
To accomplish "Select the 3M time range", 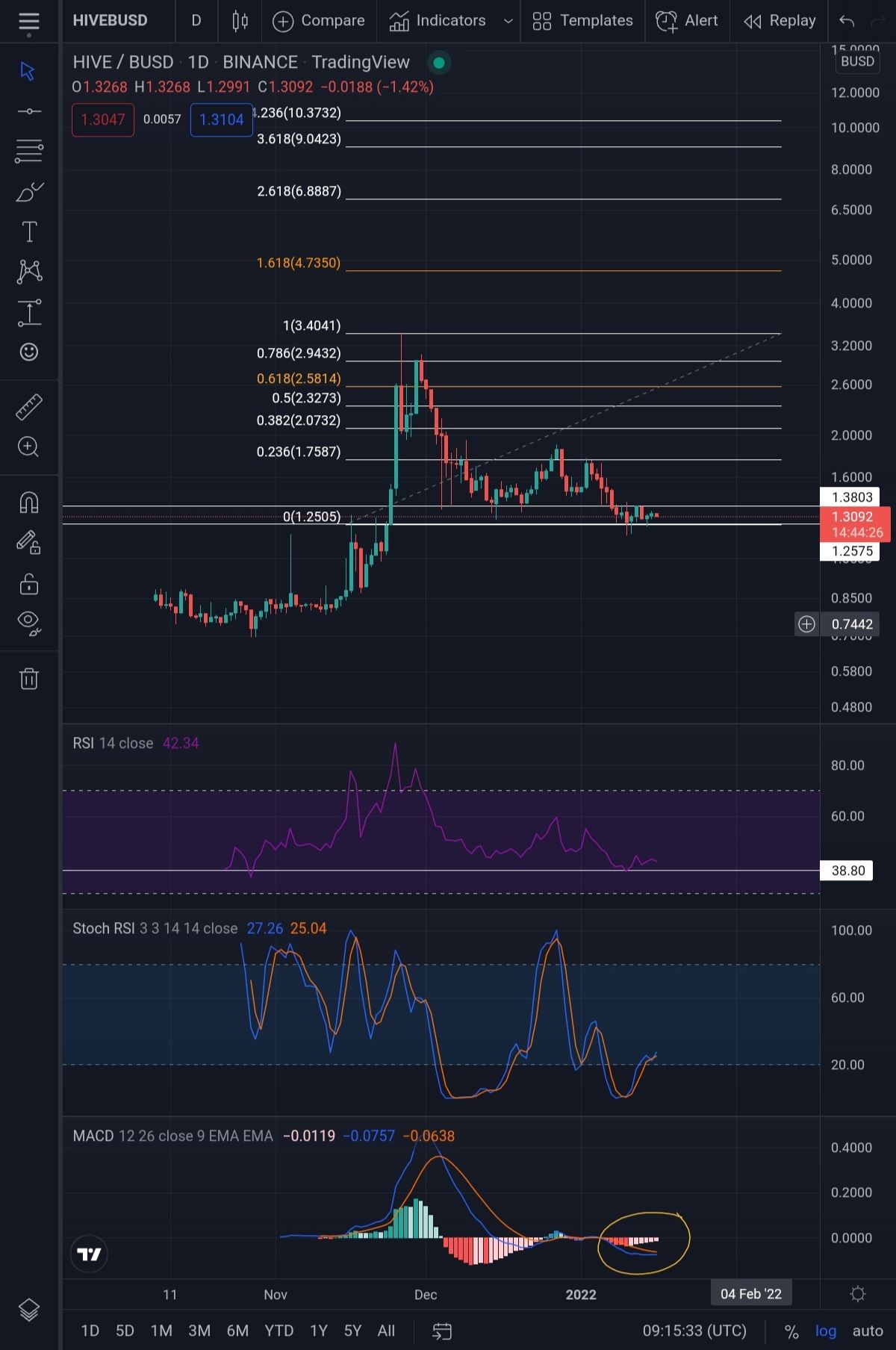I will (x=199, y=1331).
